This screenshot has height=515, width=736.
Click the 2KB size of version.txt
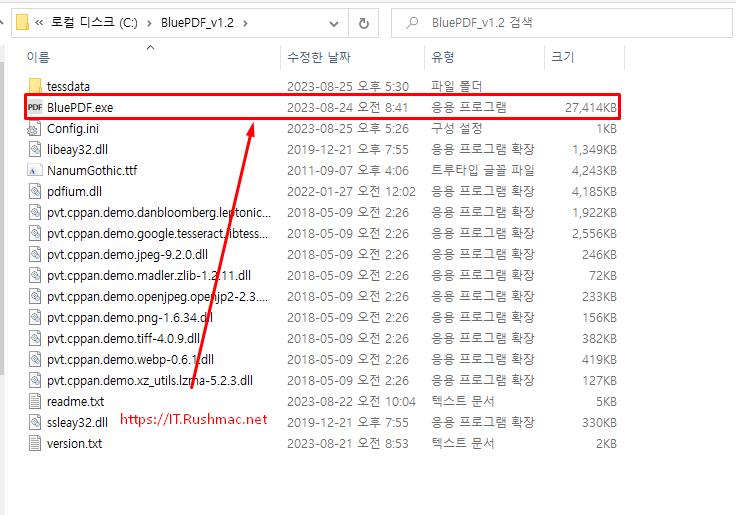[606, 444]
